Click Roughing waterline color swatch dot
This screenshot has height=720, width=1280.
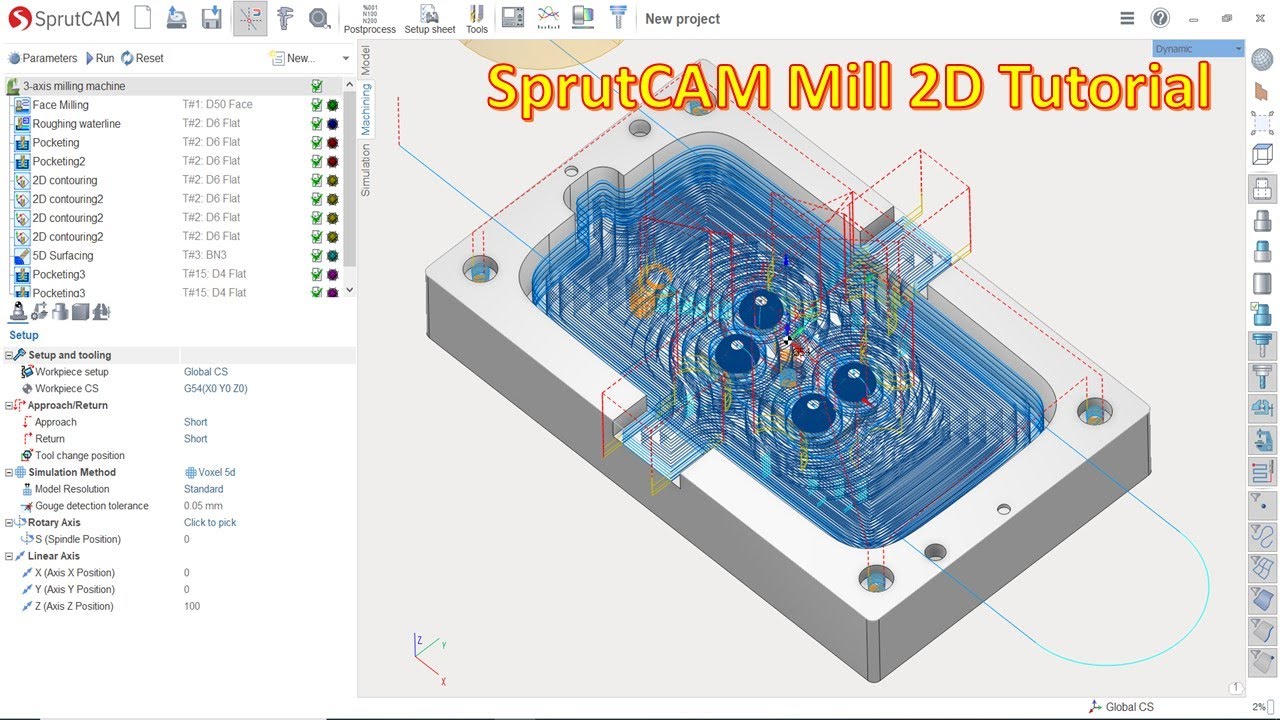332,124
